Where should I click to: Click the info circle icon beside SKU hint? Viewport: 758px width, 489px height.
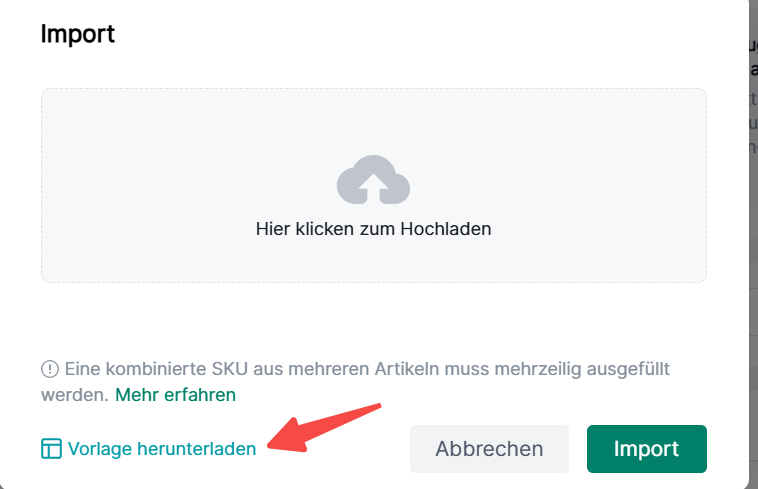50,369
